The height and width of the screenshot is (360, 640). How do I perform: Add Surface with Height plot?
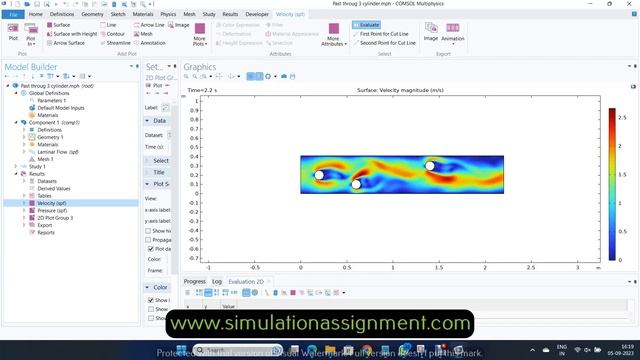71,34
